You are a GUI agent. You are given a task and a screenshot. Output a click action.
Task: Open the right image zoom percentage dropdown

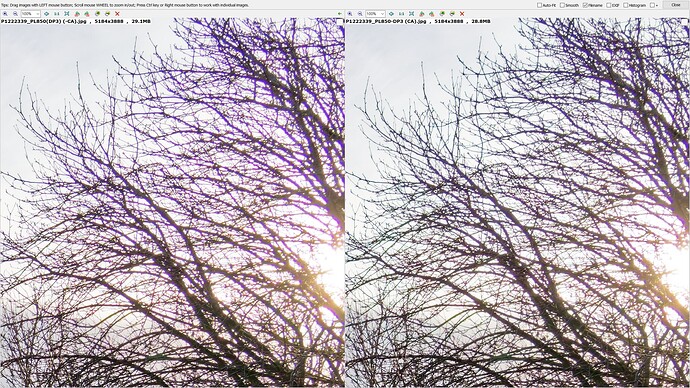[375, 14]
